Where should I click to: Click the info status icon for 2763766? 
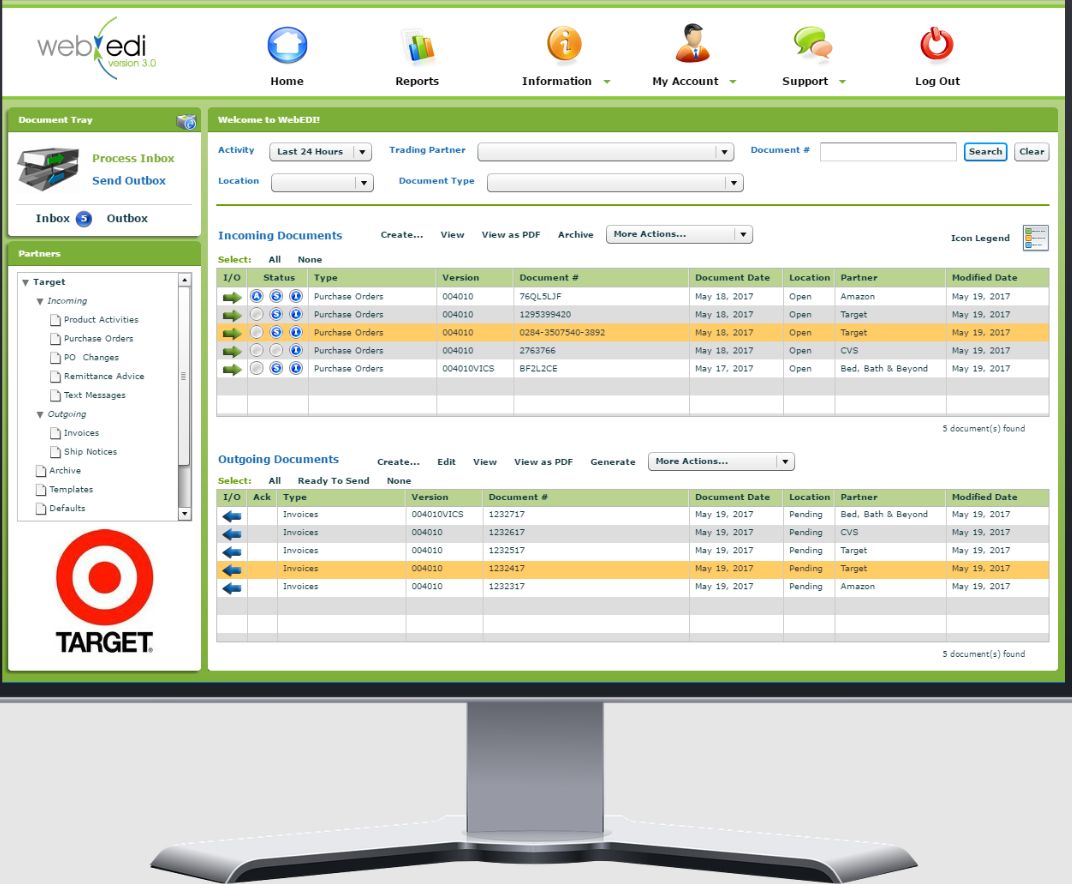(296, 350)
